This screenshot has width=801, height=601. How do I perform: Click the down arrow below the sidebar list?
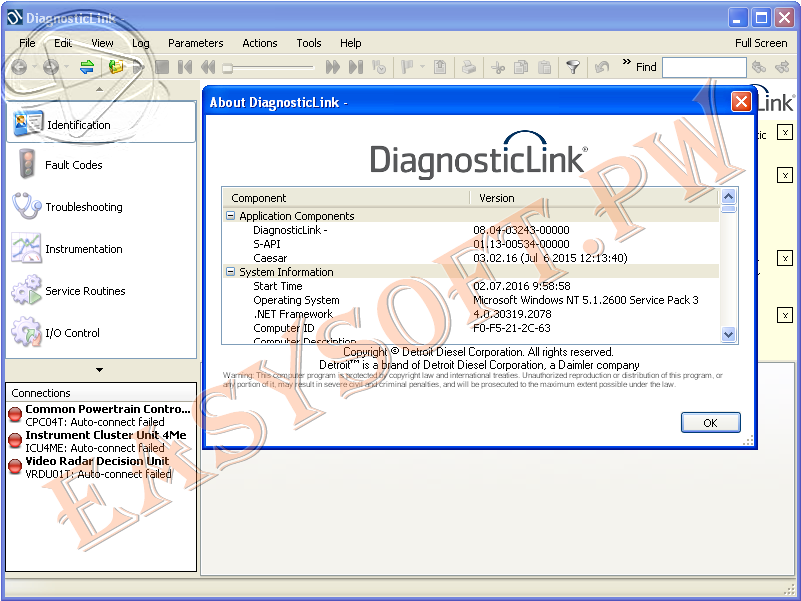tap(100, 369)
